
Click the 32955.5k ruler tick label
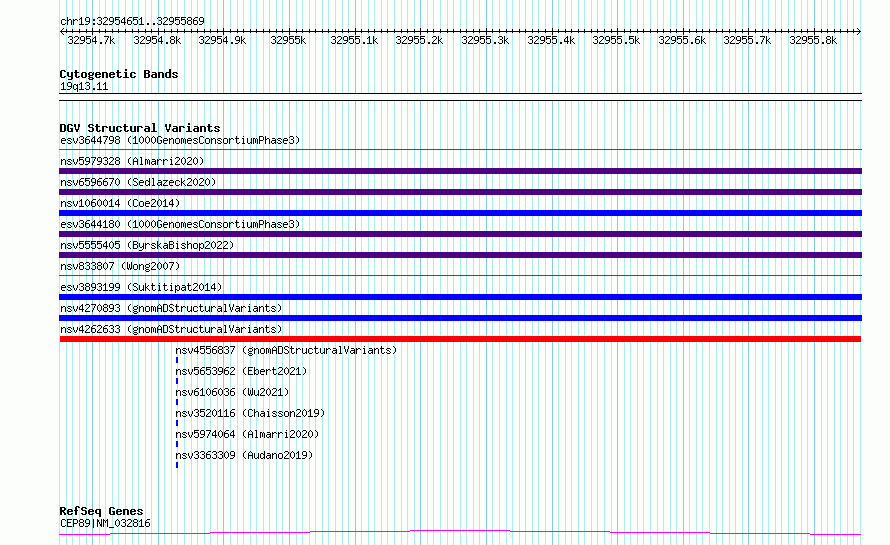[616, 40]
